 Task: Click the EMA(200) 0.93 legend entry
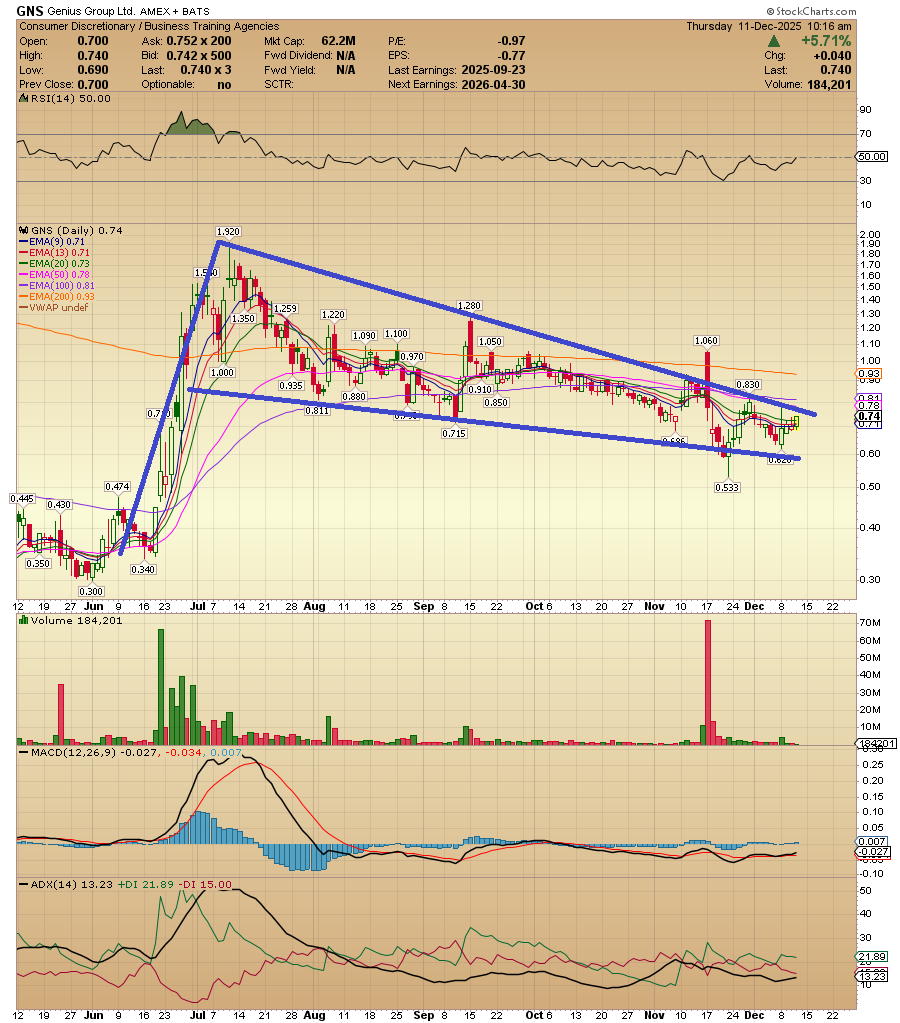tap(57, 297)
